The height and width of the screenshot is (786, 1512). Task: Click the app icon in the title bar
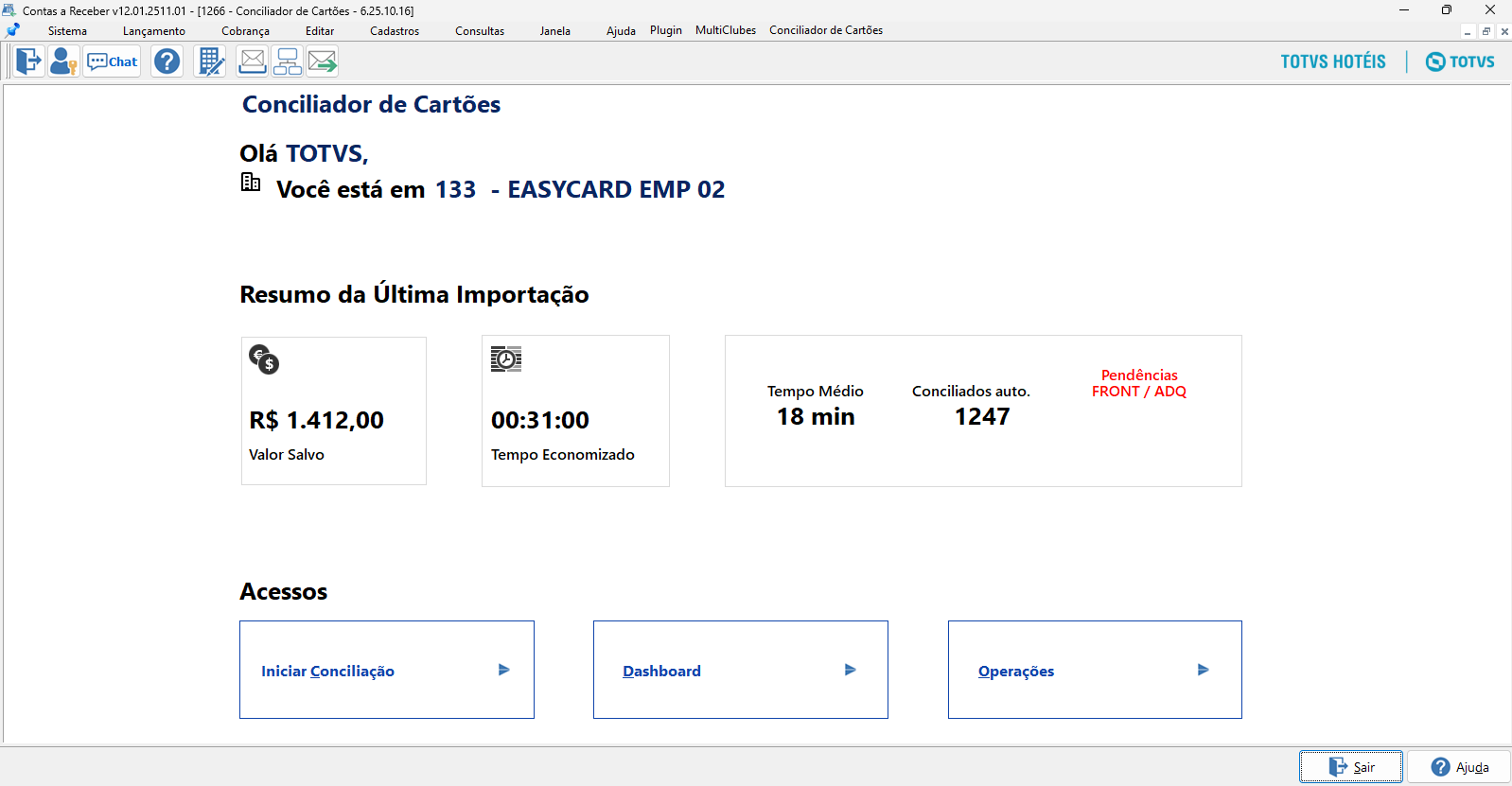[x=9, y=10]
